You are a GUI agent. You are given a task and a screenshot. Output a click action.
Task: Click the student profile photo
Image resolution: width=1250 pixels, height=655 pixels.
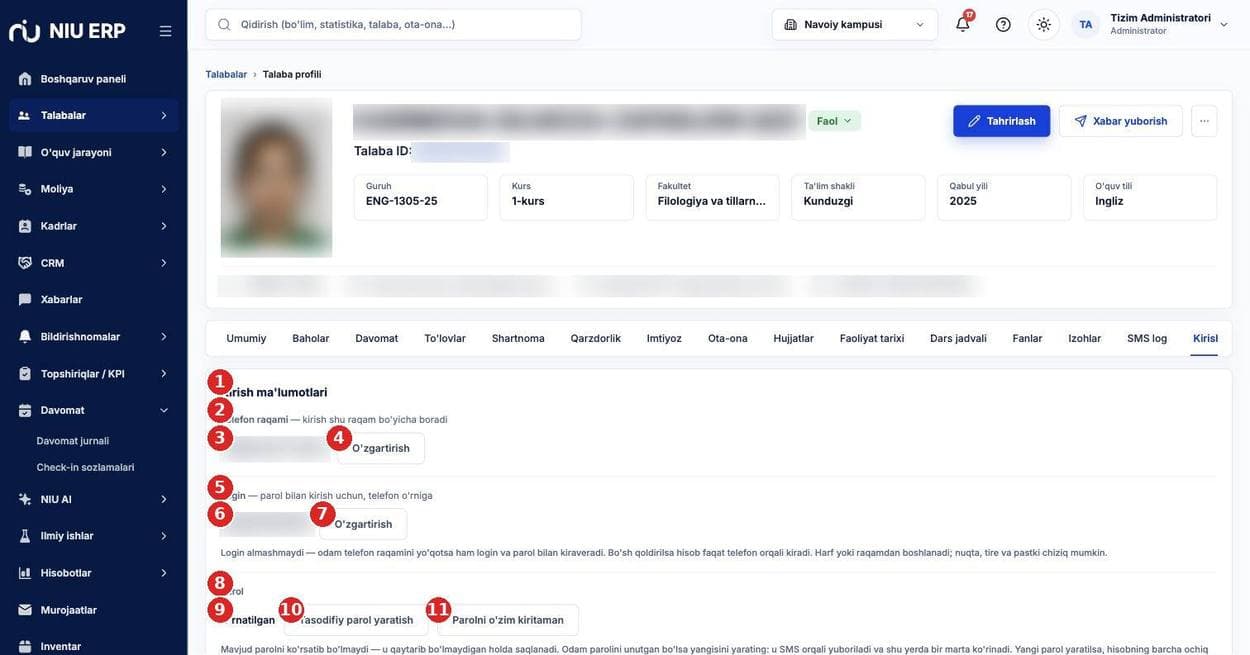tap(276, 178)
